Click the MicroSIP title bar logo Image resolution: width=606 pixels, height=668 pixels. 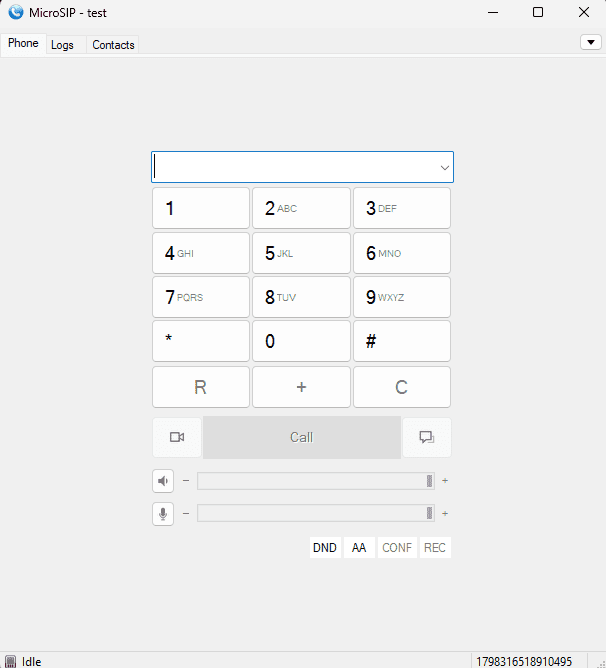(15, 13)
